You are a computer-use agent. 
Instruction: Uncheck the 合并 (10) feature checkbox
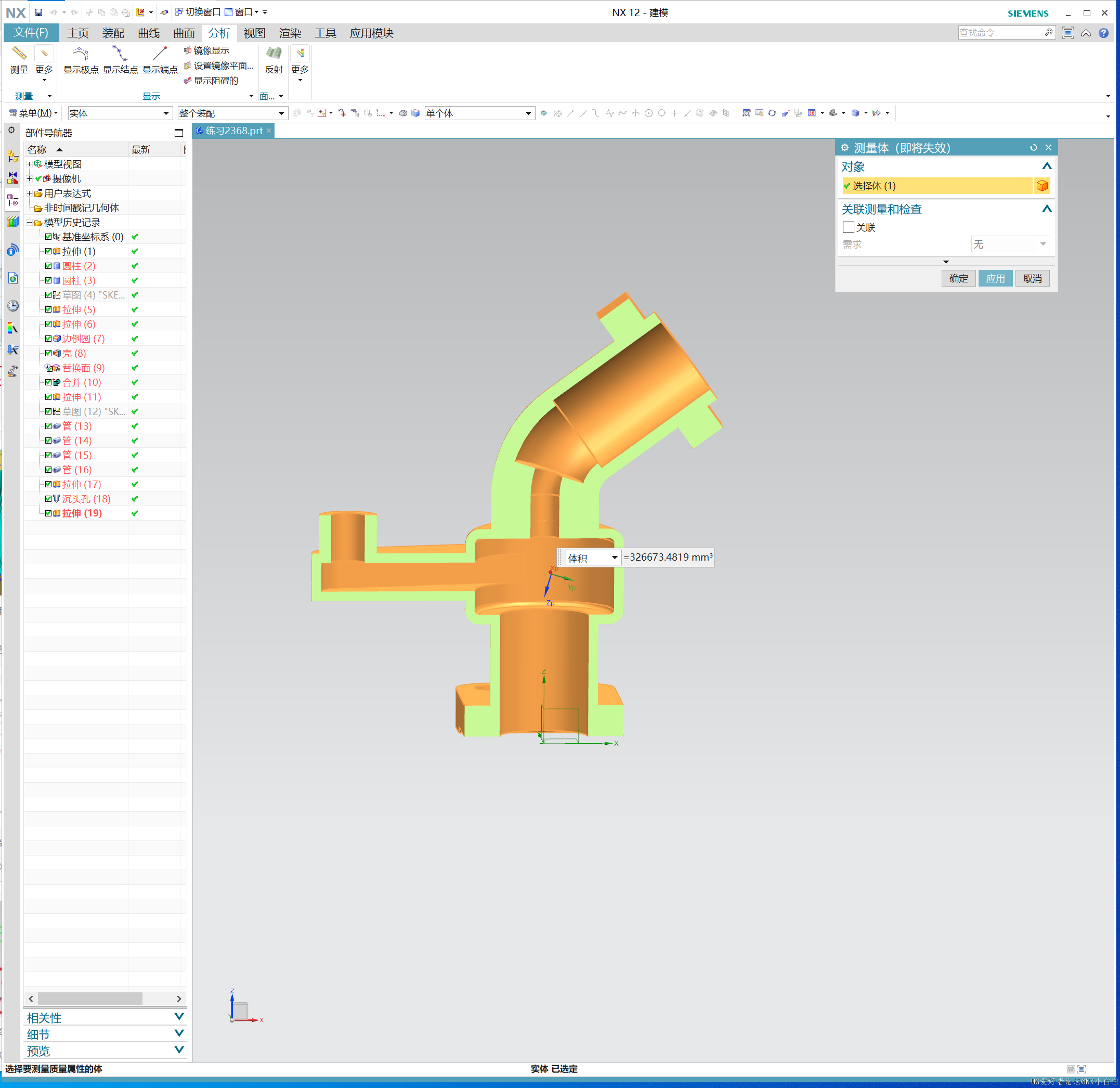pos(48,382)
